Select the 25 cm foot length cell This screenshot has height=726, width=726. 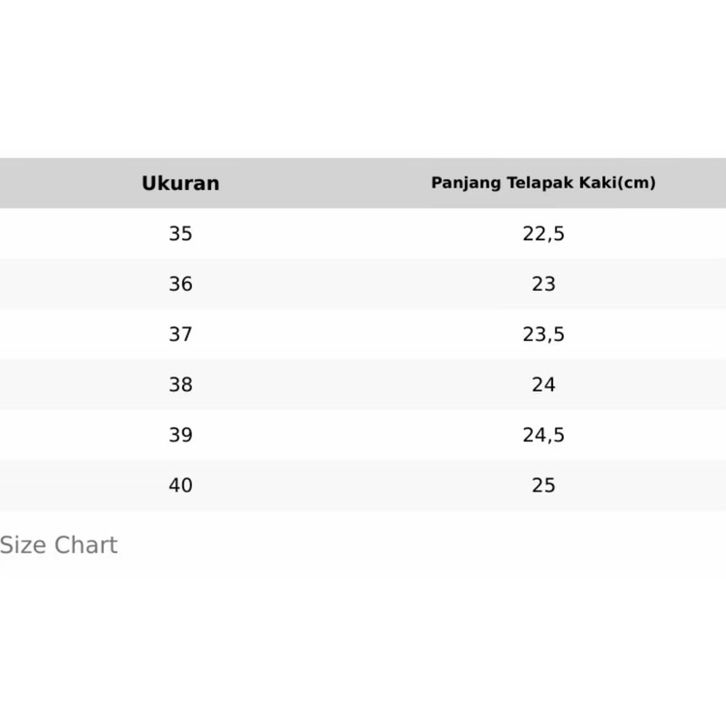pos(543,485)
